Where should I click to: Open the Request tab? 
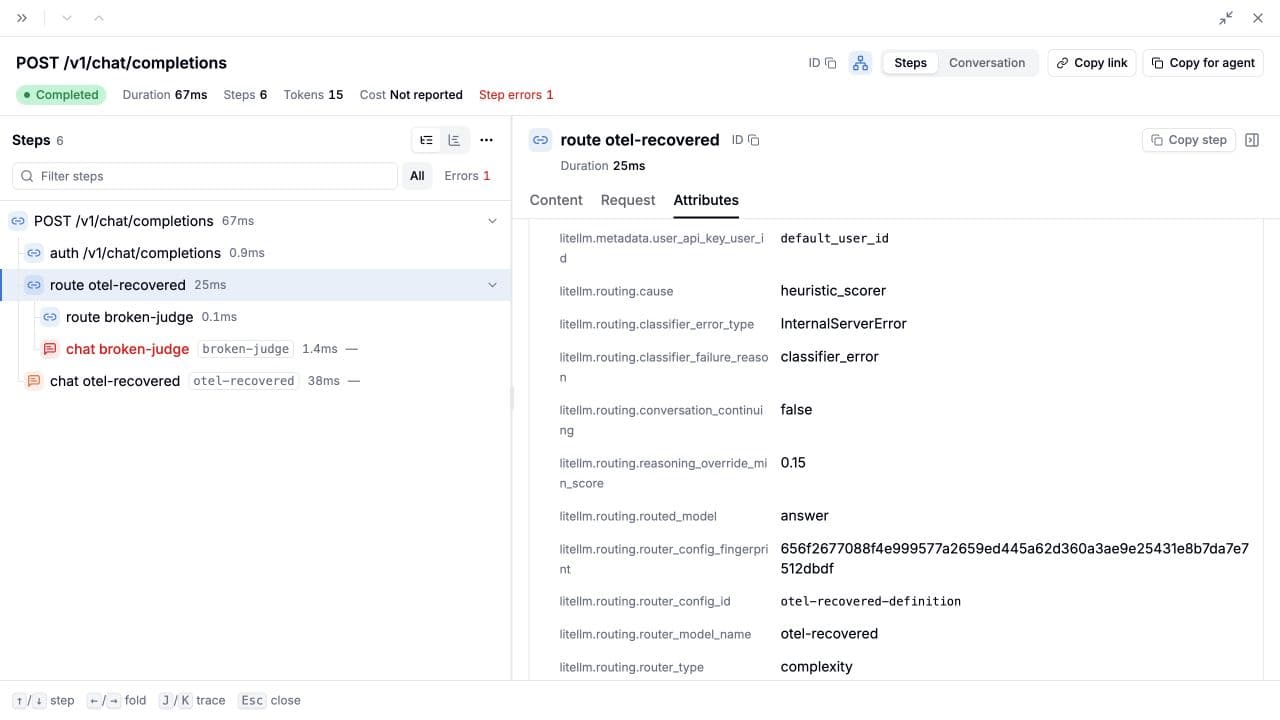click(x=628, y=200)
